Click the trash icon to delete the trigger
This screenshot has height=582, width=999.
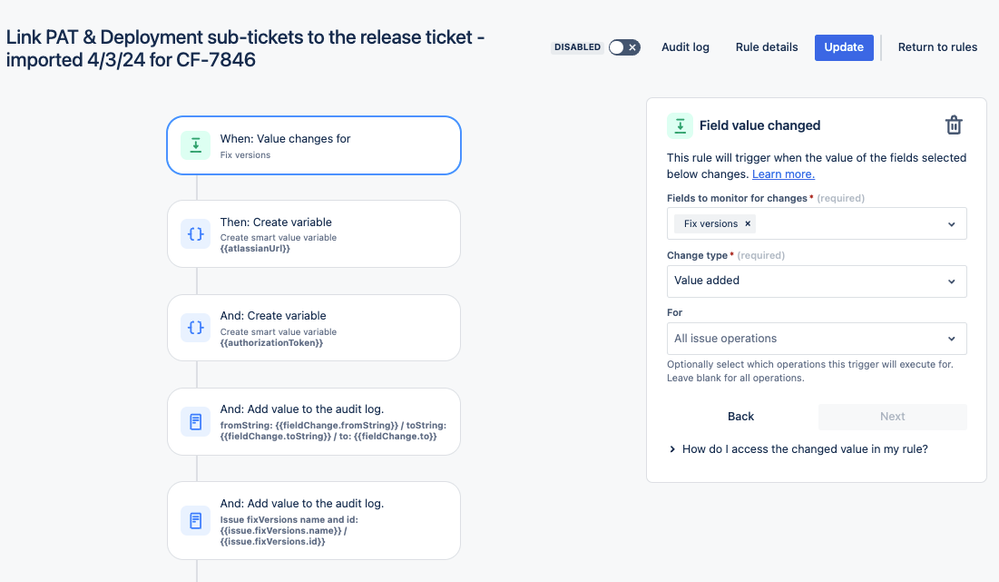tap(953, 125)
